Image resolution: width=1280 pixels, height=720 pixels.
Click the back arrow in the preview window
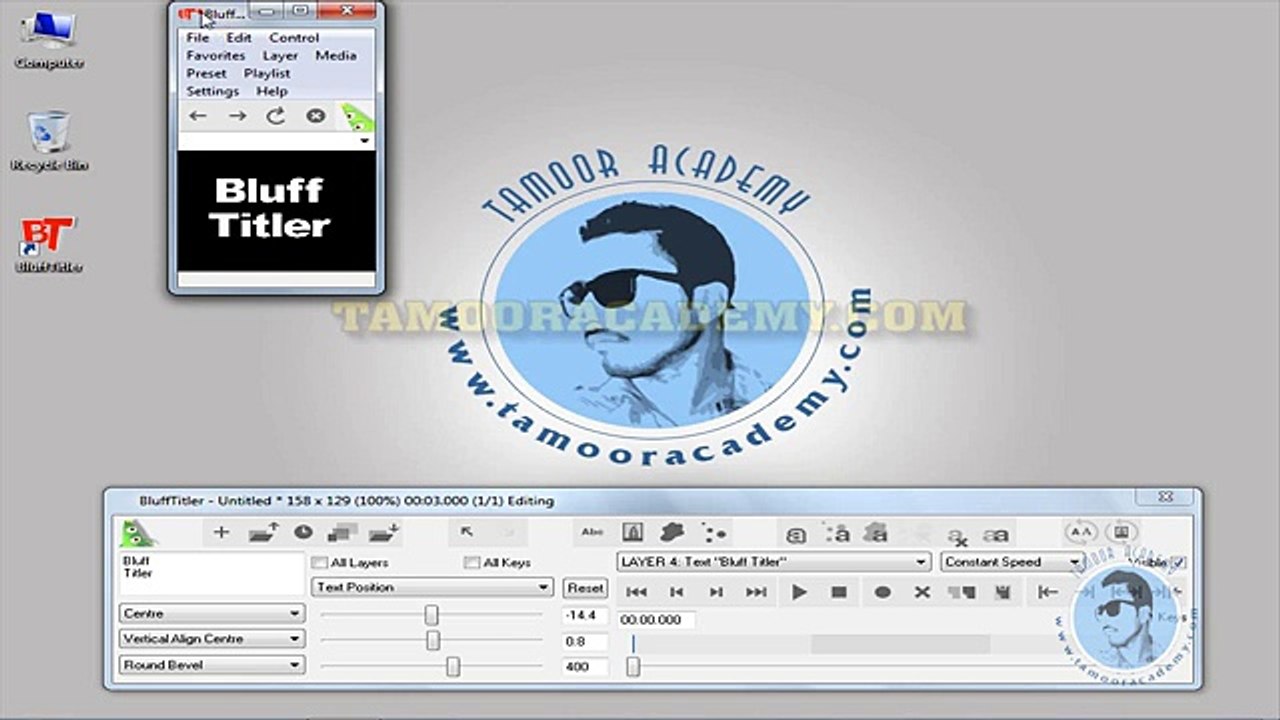coord(197,116)
